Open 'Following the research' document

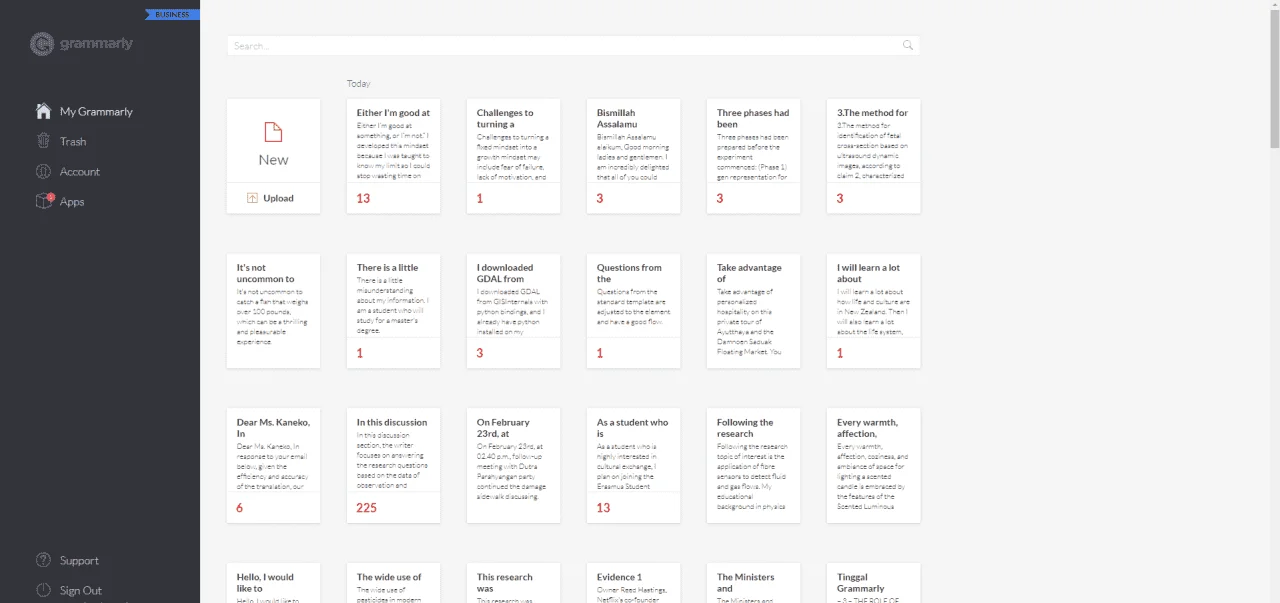pyautogui.click(x=753, y=465)
